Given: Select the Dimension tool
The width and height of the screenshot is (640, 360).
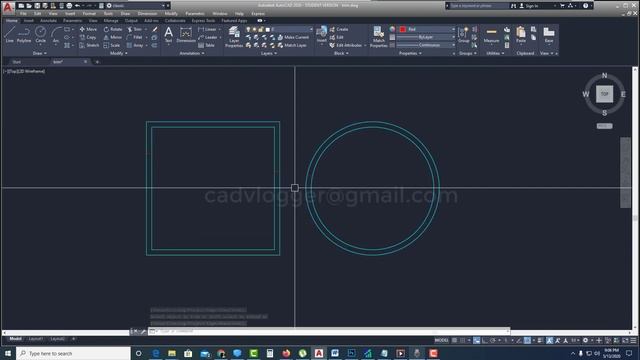Looking at the screenshot, I should coord(186,35).
